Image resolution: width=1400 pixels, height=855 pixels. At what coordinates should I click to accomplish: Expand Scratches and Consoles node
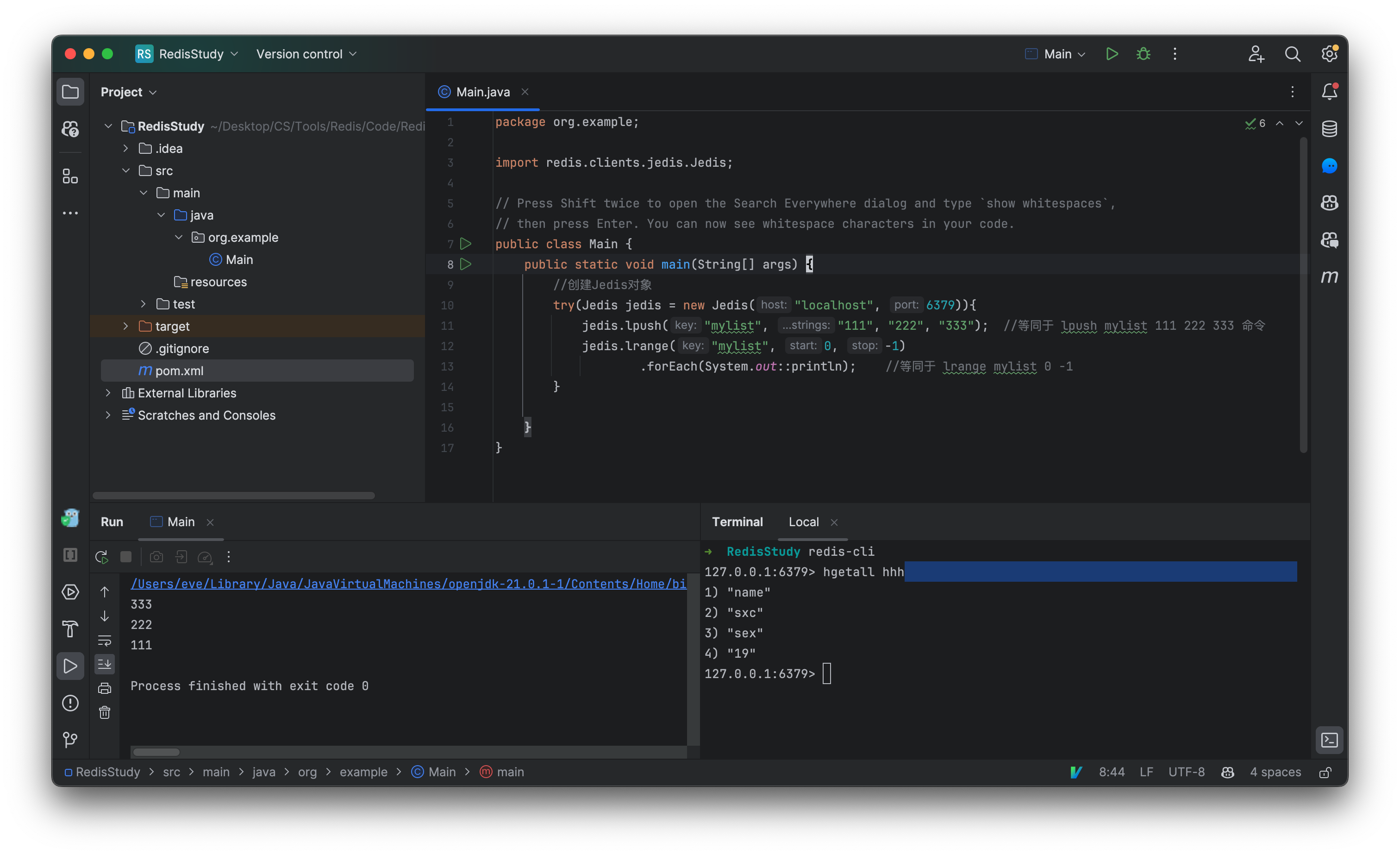108,415
